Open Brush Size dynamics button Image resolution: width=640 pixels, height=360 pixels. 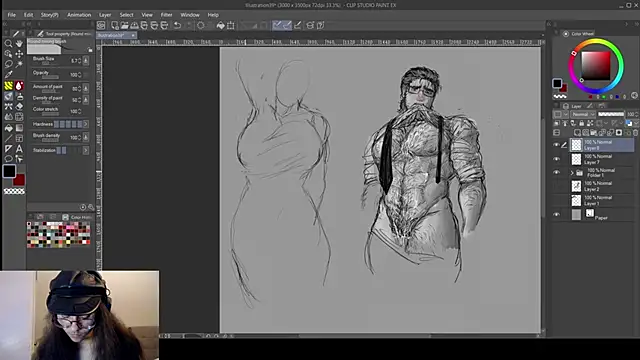point(86,61)
